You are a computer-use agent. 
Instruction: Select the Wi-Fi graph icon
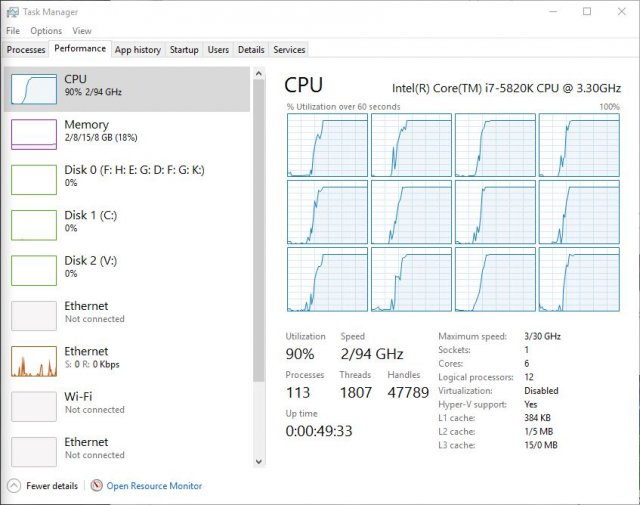pos(33,405)
